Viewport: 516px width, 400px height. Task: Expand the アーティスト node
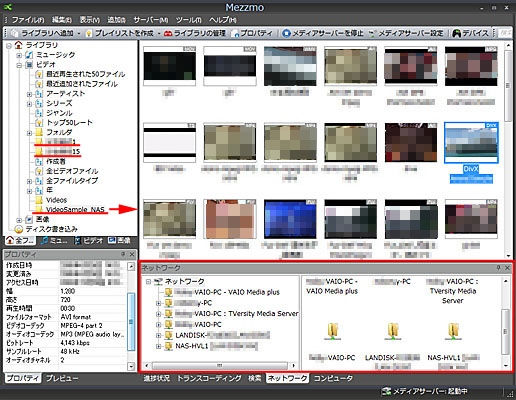click(29, 94)
